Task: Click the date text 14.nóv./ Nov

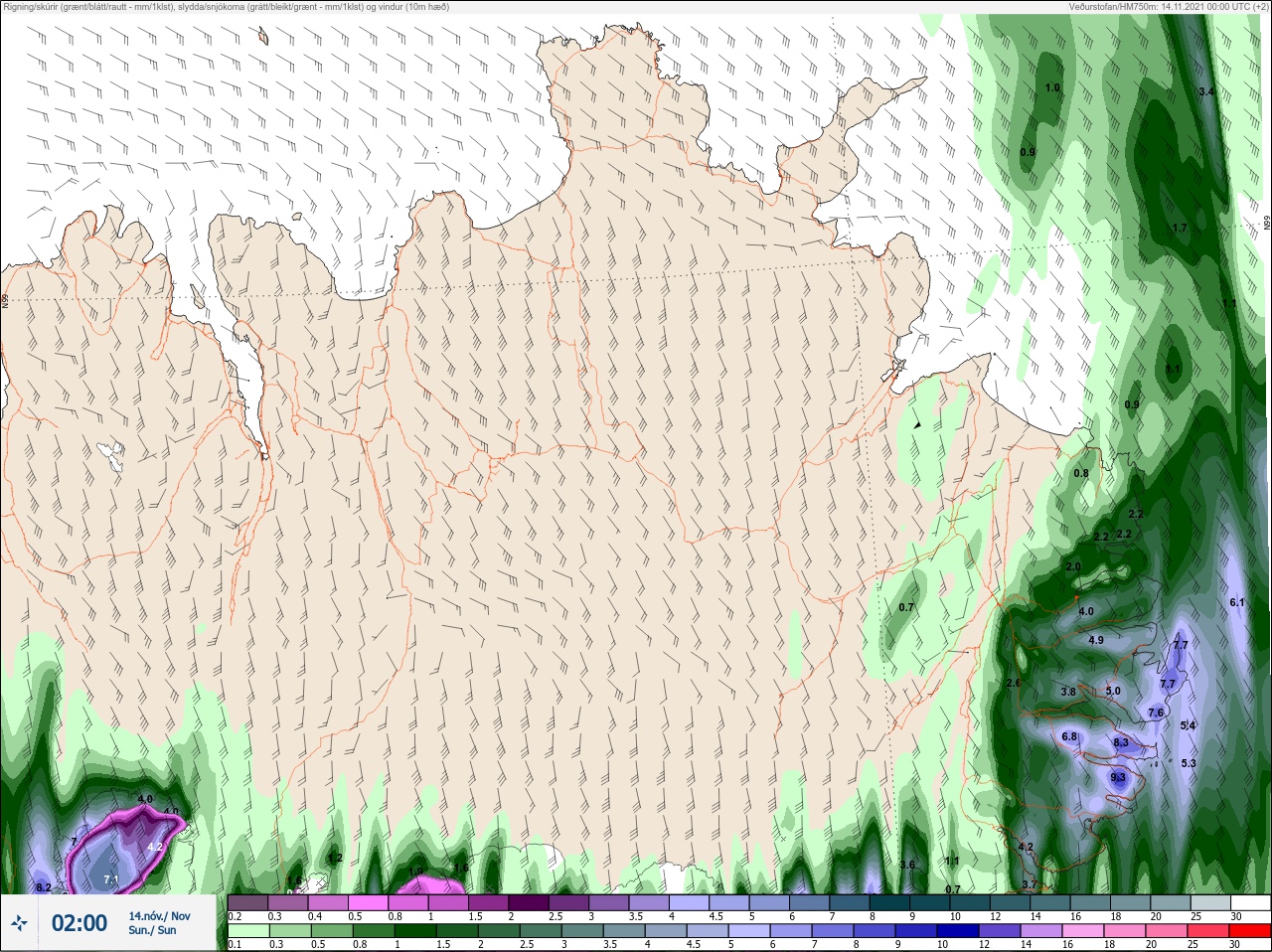Action: (159, 916)
